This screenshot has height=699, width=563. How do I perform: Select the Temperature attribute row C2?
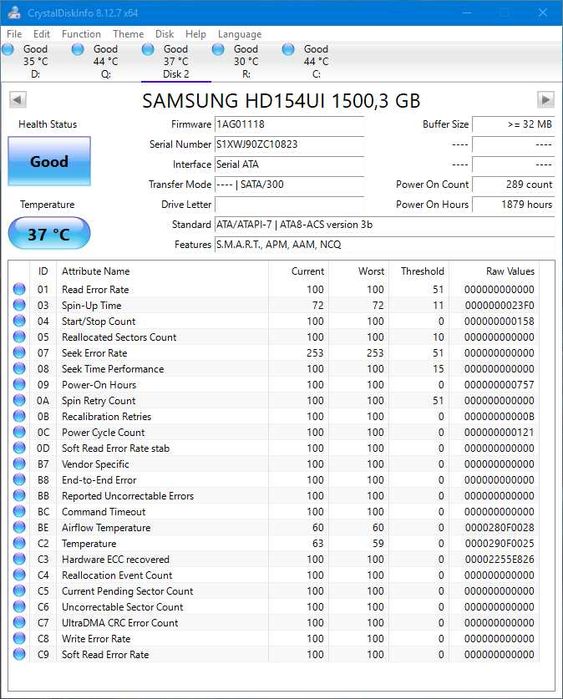click(274, 543)
